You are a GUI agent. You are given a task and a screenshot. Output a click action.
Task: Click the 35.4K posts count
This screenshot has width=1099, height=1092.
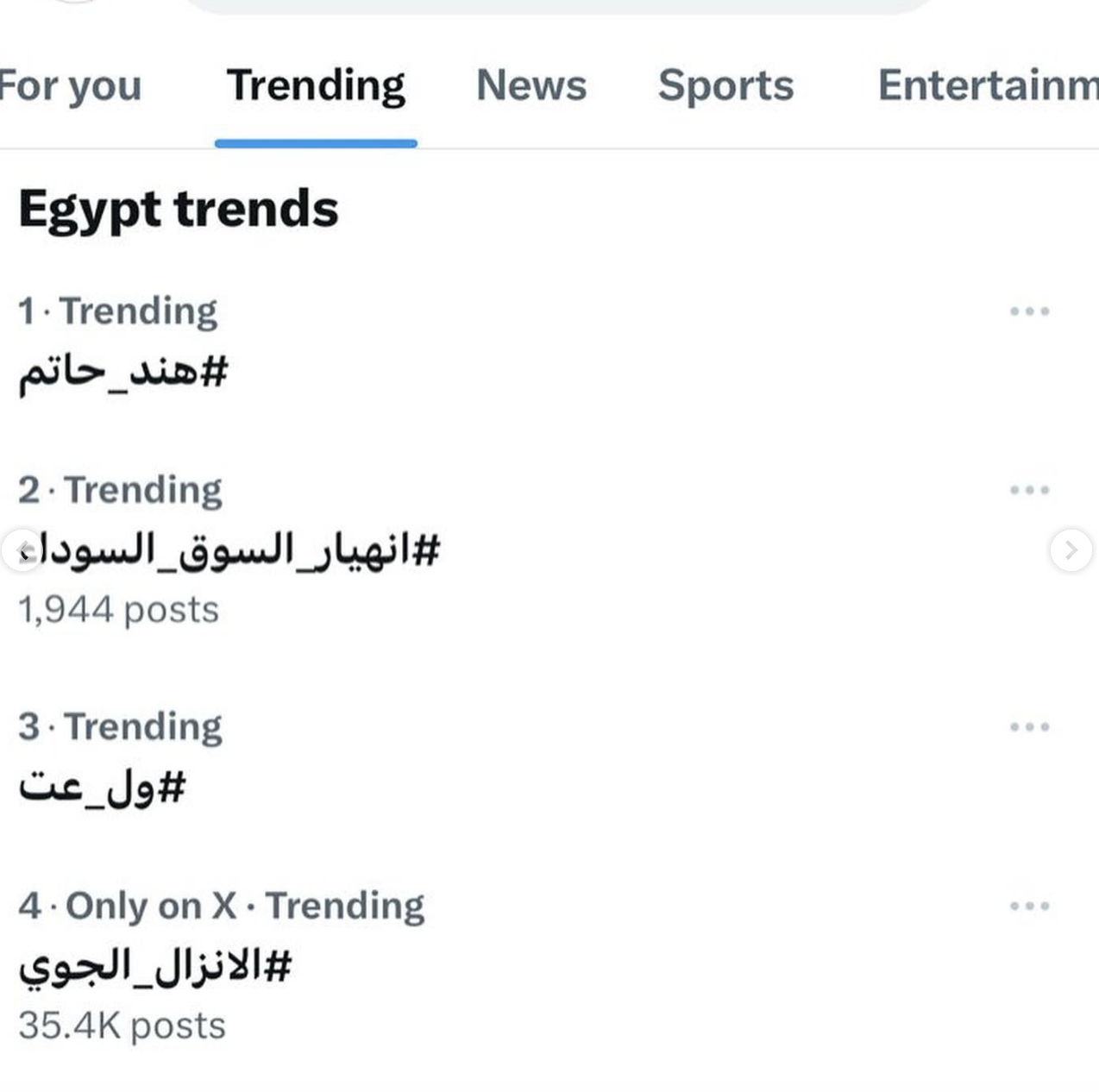click(x=122, y=1026)
